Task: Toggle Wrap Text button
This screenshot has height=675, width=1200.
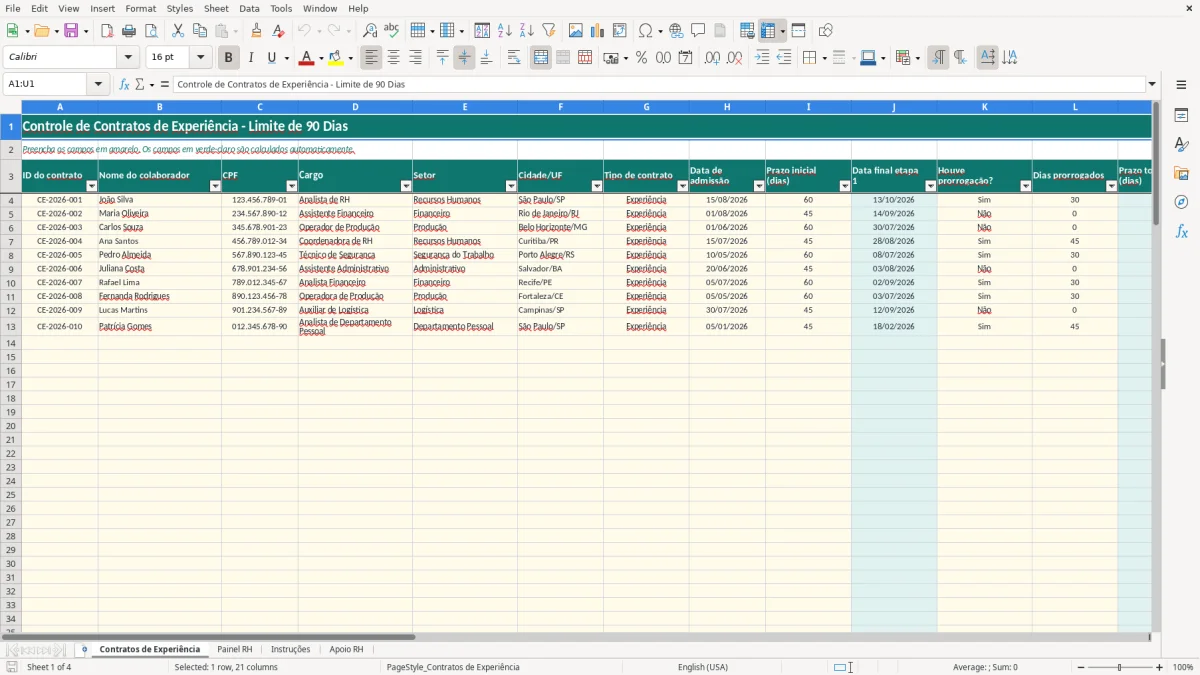Action: pyautogui.click(x=514, y=58)
